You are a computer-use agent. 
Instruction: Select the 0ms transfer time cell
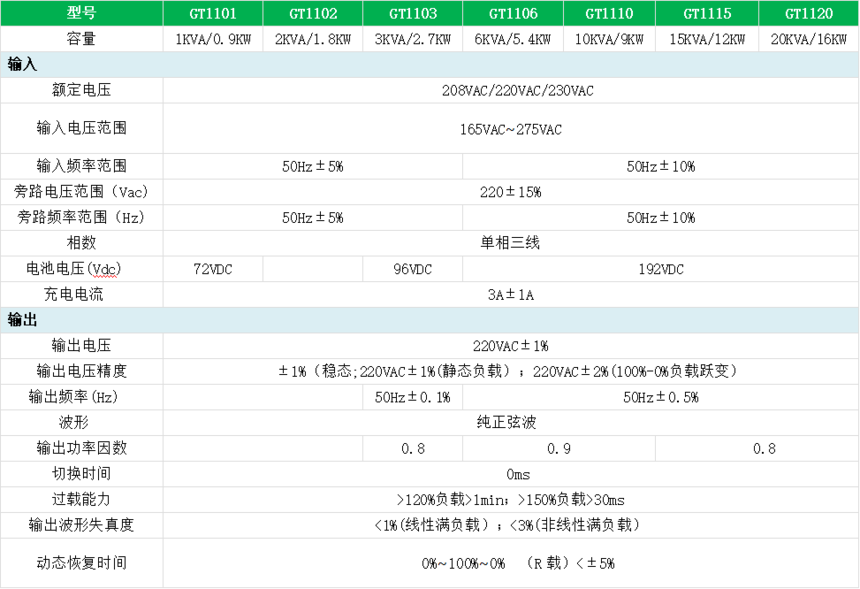point(510,474)
